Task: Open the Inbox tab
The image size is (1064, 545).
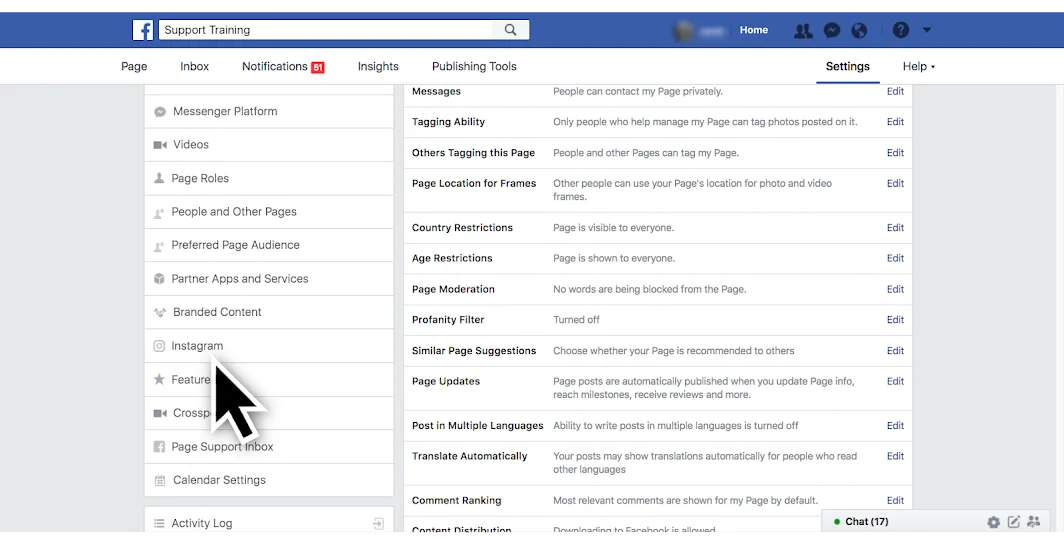Action: point(195,67)
